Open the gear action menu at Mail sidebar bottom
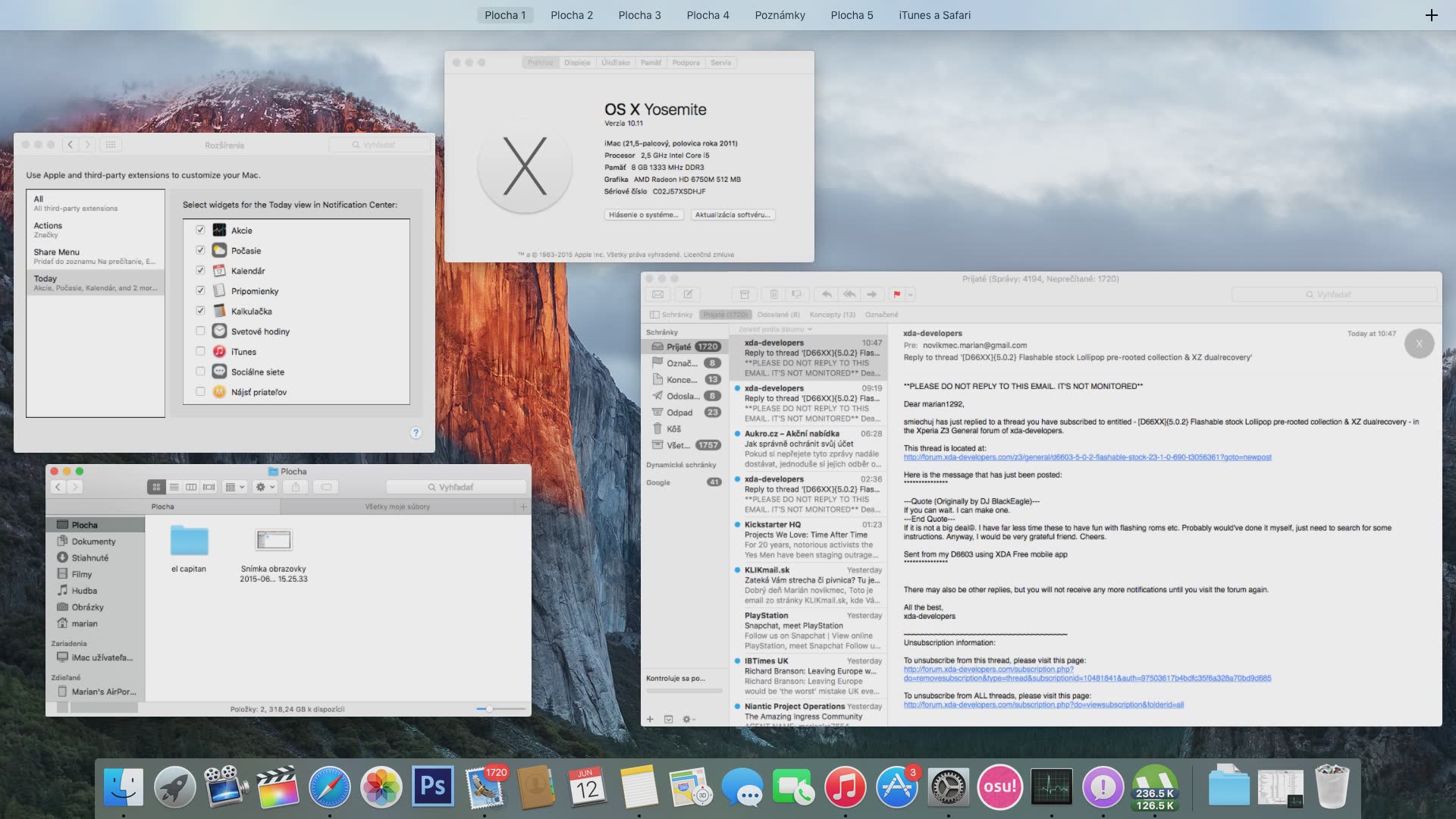Screen dimensions: 1456x819 (689, 719)
